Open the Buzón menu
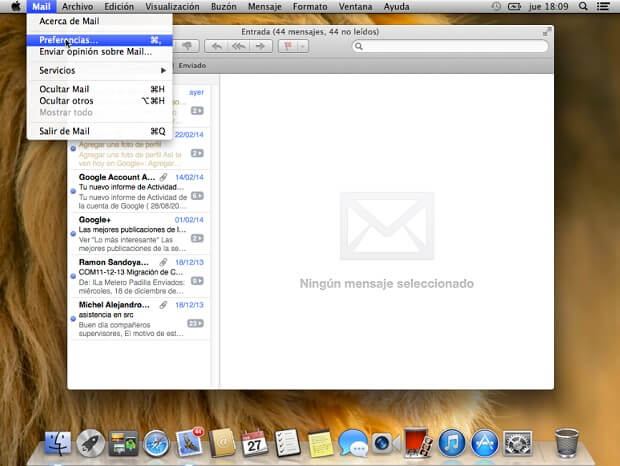The height and width of the screenshot is (466, 620). click(x=223, y=7)
